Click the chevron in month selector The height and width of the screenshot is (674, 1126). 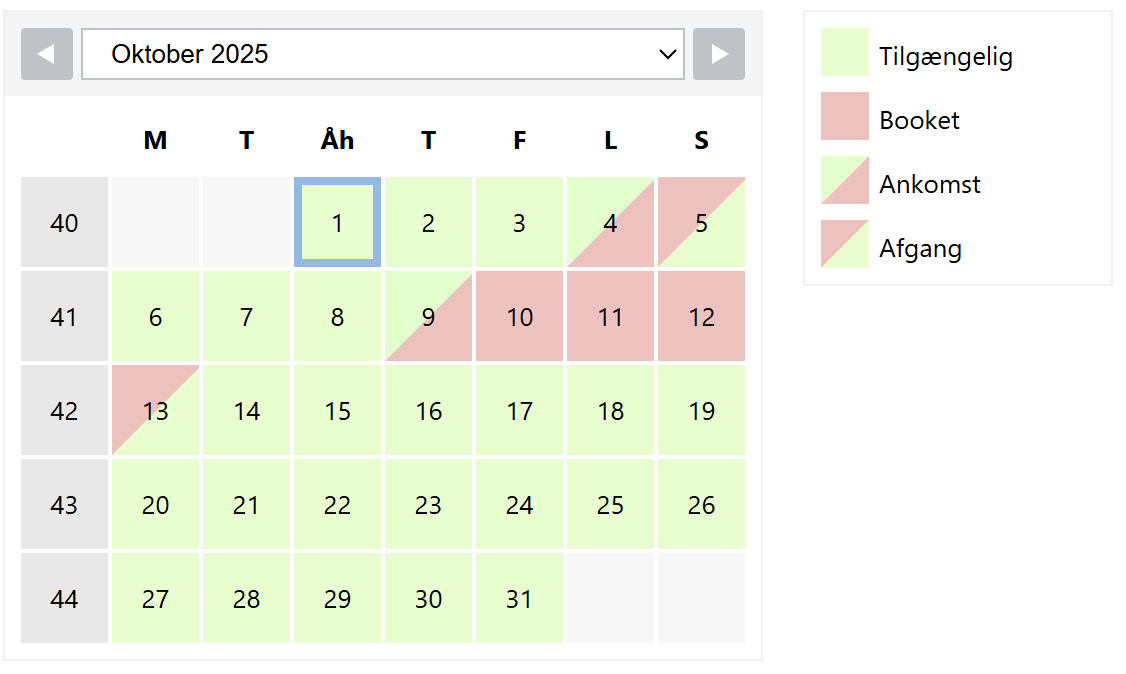668,55
